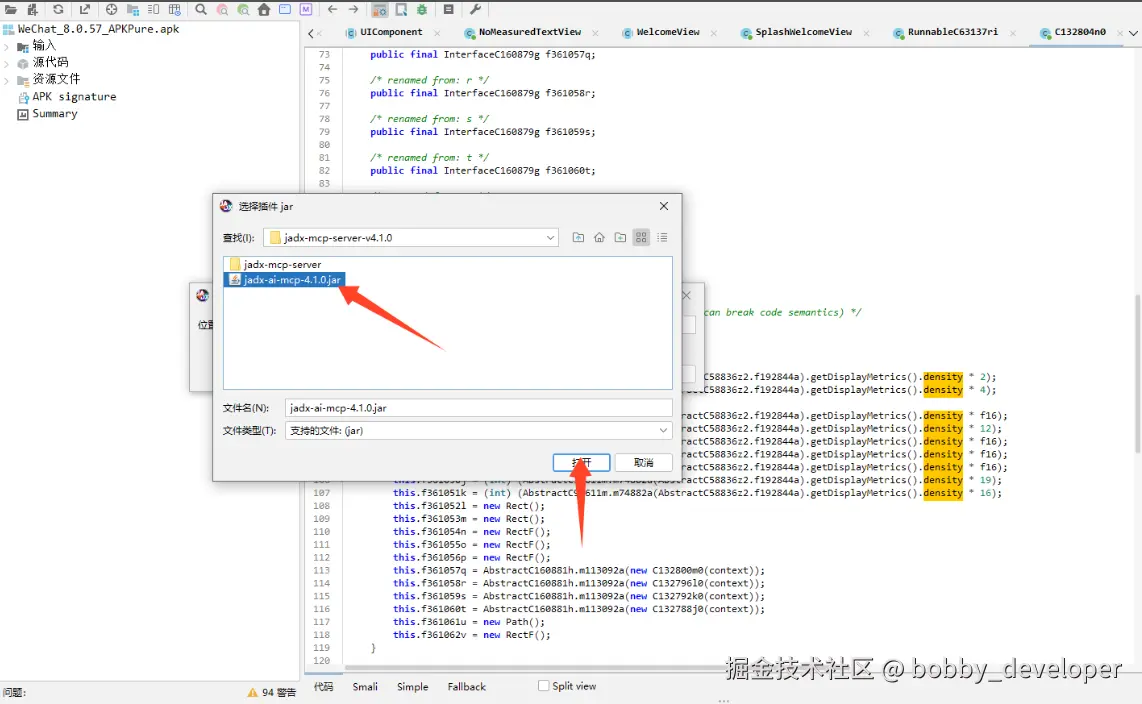Click the quark engine search-page icon
Screen dimensions: 1142x704
[x=401, y=9]
